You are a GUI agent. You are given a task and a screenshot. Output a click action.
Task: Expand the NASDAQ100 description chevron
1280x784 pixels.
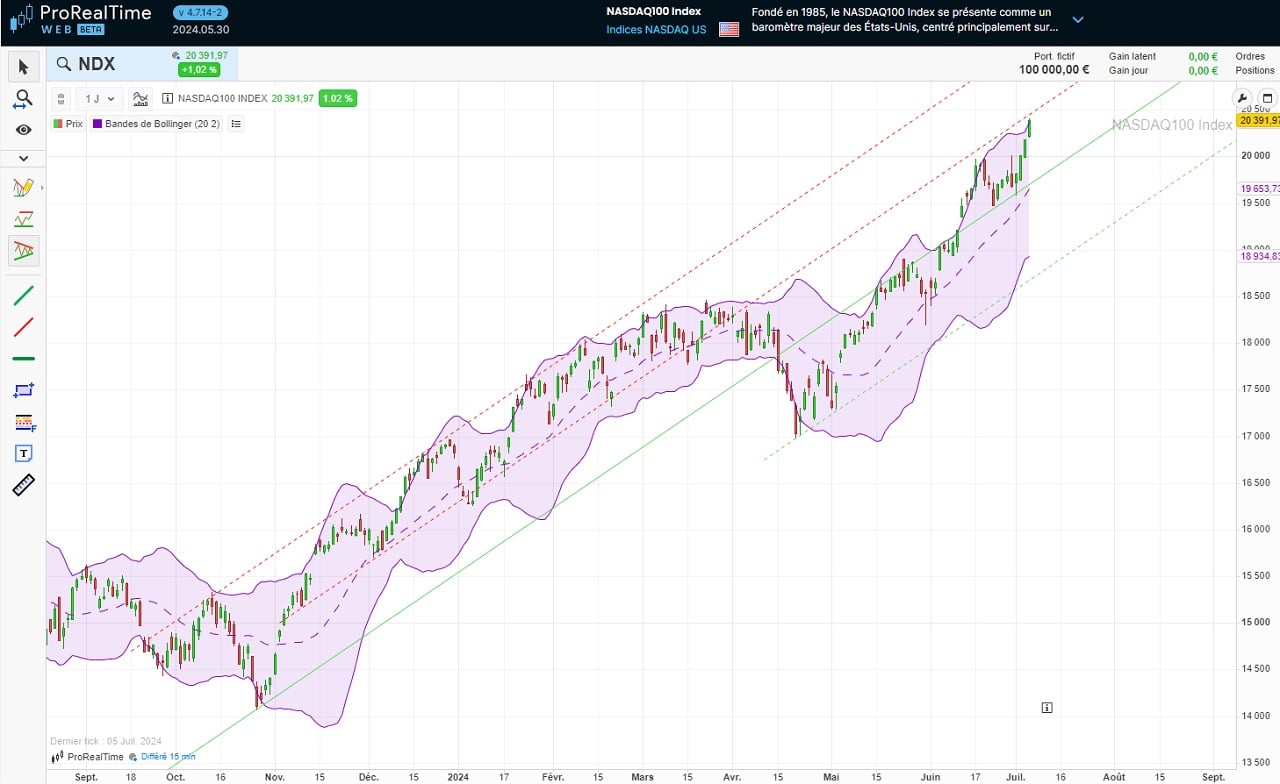pos(1077,20)
